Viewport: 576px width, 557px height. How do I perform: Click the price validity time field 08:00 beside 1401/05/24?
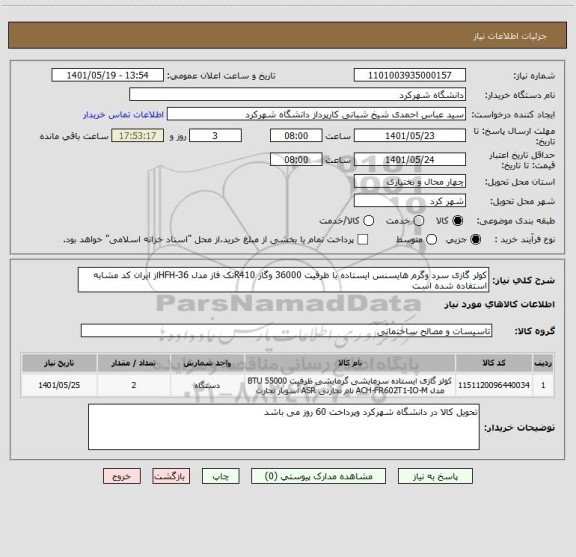(x=296, y=159)
